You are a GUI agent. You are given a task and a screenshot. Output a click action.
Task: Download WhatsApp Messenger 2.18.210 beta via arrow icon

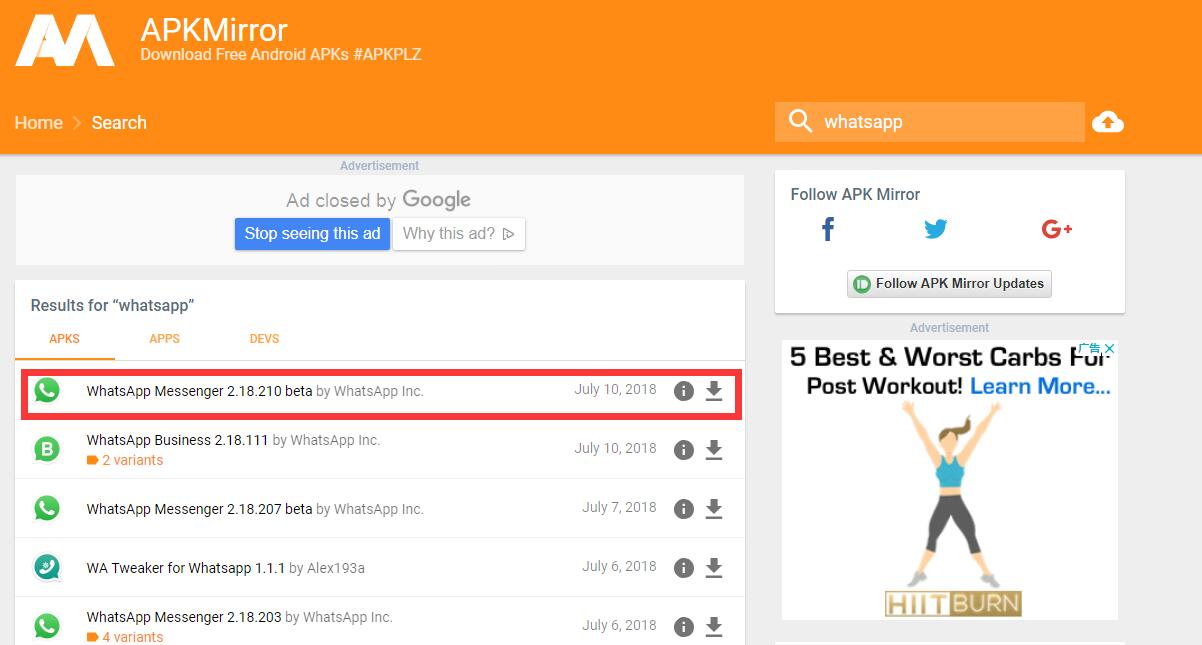coord(714,391)
